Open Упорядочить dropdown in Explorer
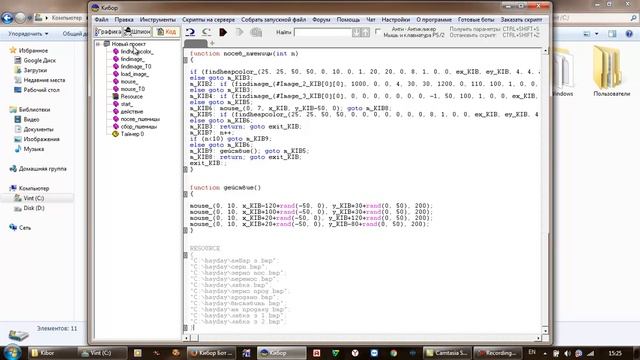 pyautogui.click(x=28, y=34)
